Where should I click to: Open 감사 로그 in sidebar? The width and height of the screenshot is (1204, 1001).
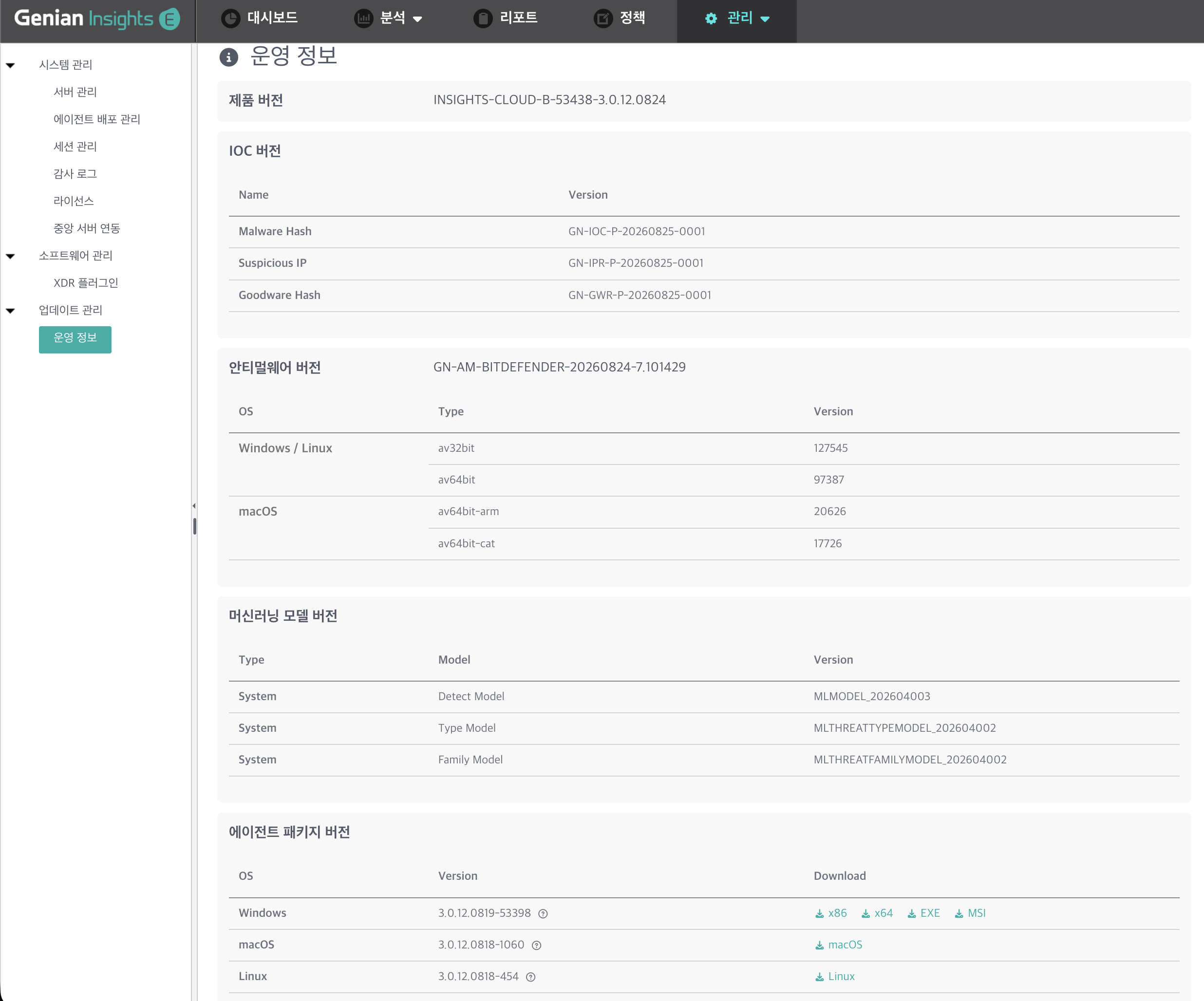click(x=75, y=174)
